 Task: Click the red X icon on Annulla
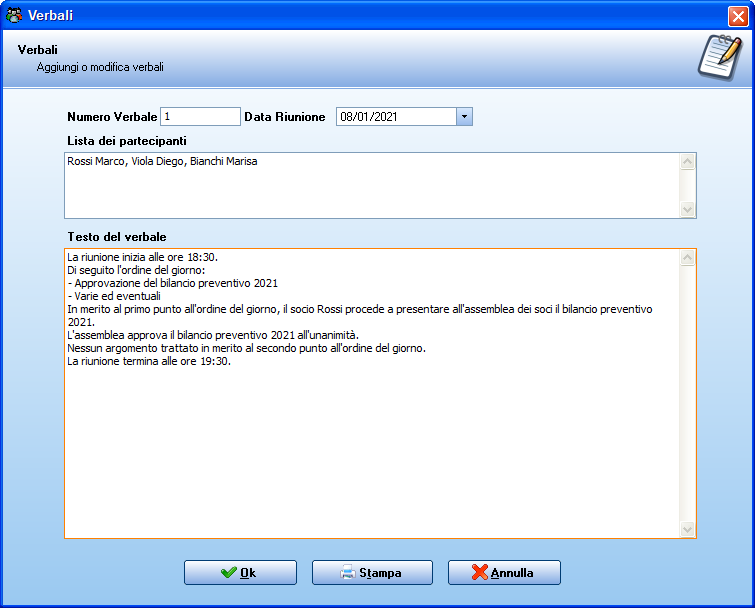point(480,572)
